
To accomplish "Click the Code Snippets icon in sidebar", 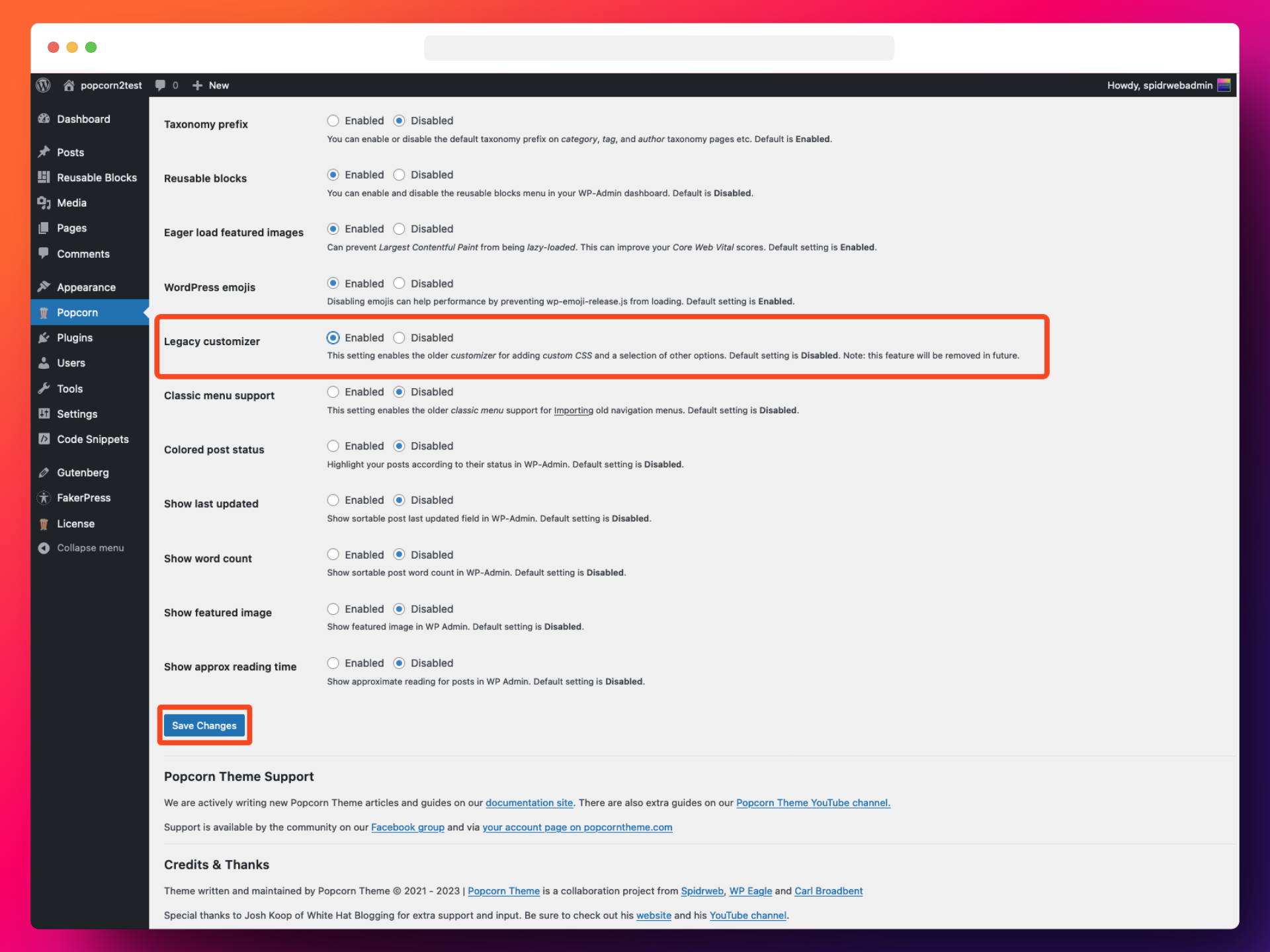I will pos(44,439).
